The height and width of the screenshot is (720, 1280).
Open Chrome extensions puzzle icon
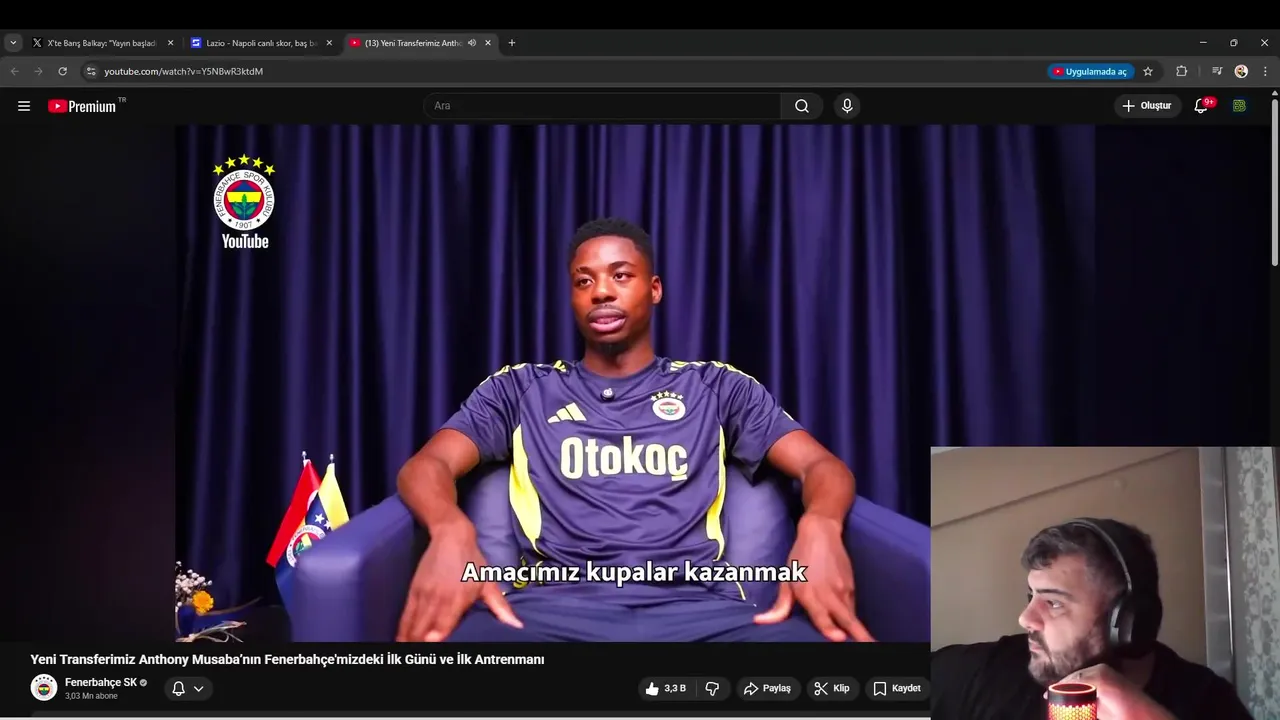tap(1181, 71)
